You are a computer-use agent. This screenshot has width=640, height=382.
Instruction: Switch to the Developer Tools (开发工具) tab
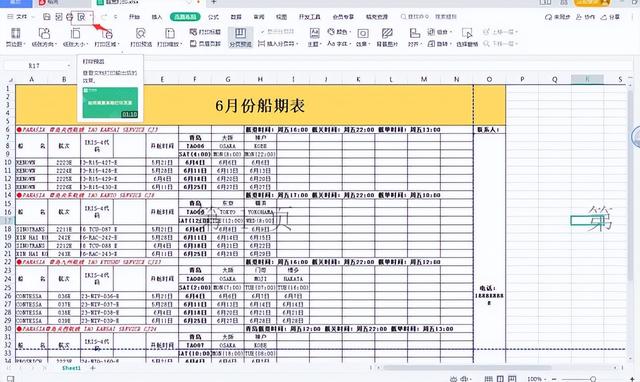point(310,17)
